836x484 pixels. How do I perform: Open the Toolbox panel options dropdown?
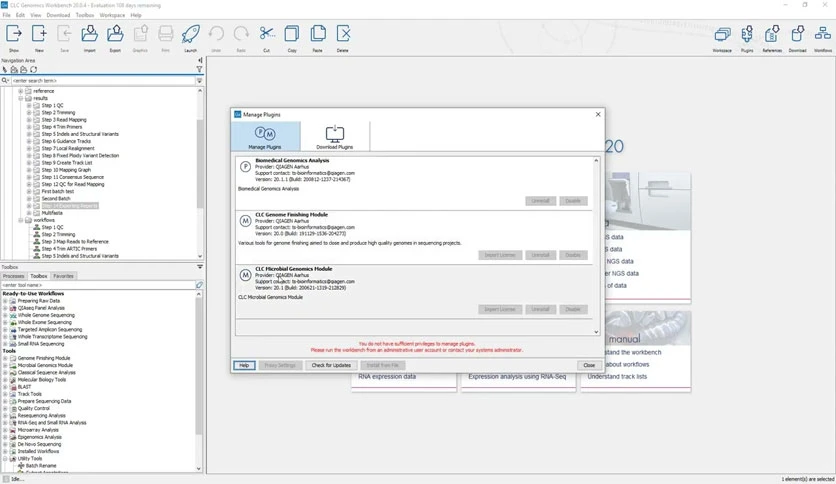(200, 267)
